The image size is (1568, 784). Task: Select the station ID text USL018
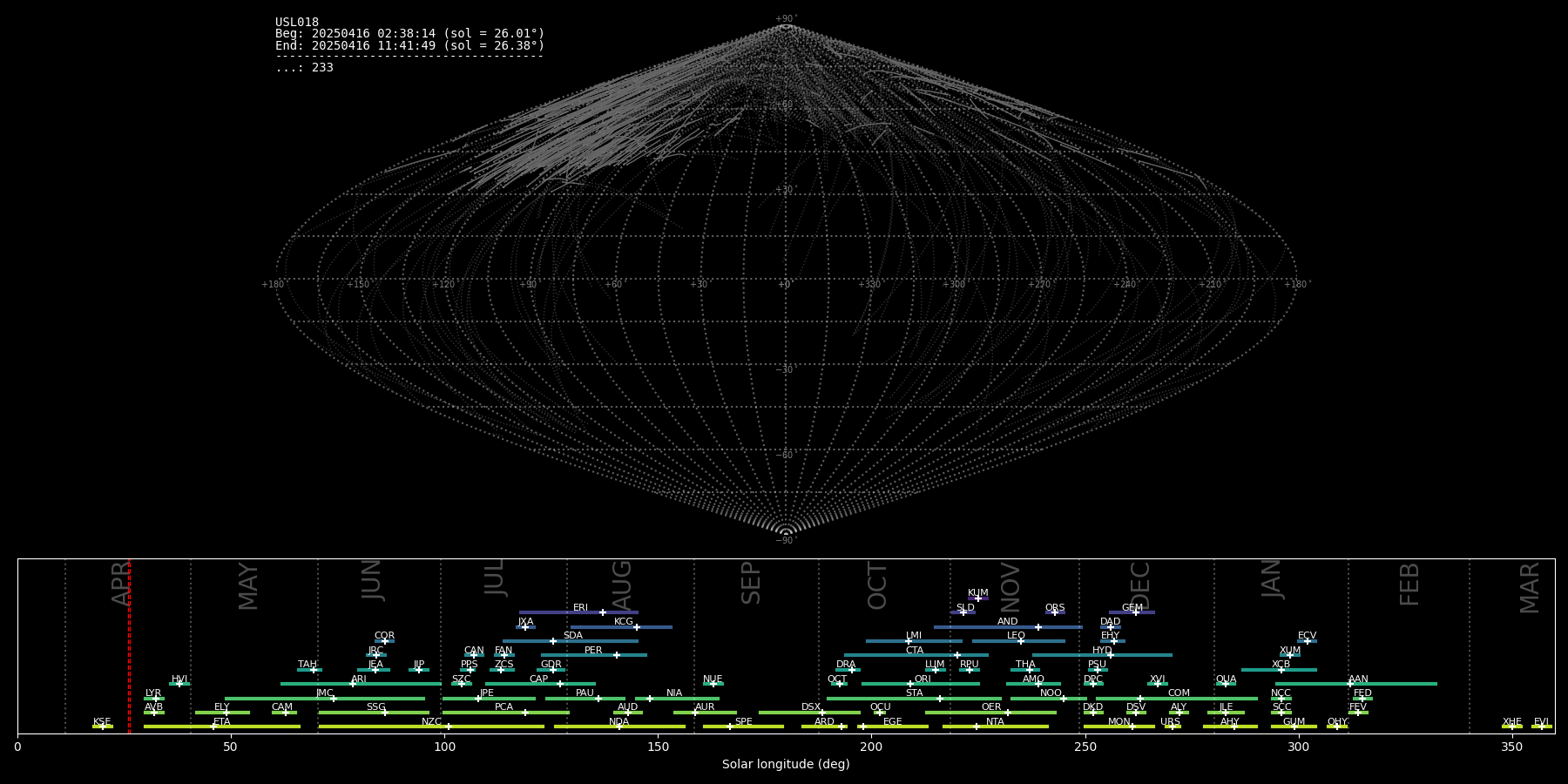pyautogui.click(x=297, y=23)
